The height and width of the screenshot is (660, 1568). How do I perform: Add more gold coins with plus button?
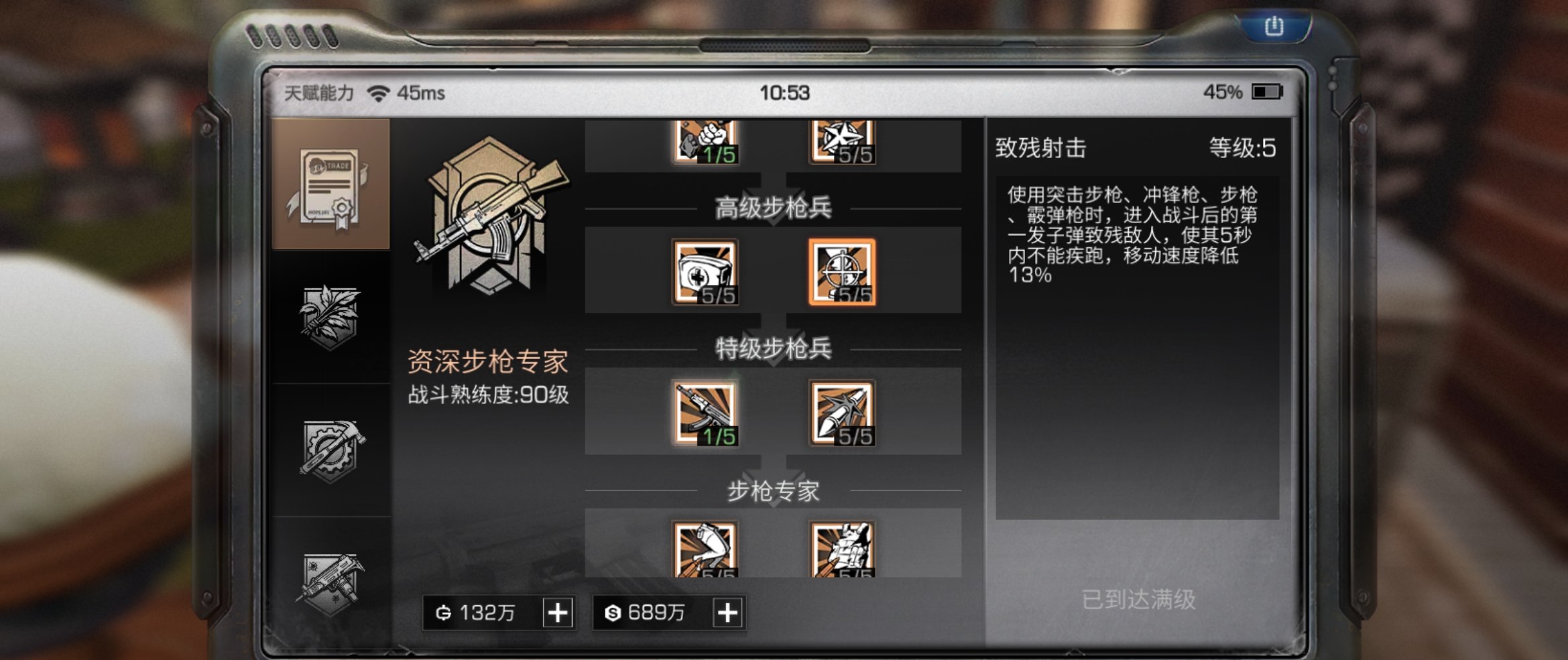[558, 612]
